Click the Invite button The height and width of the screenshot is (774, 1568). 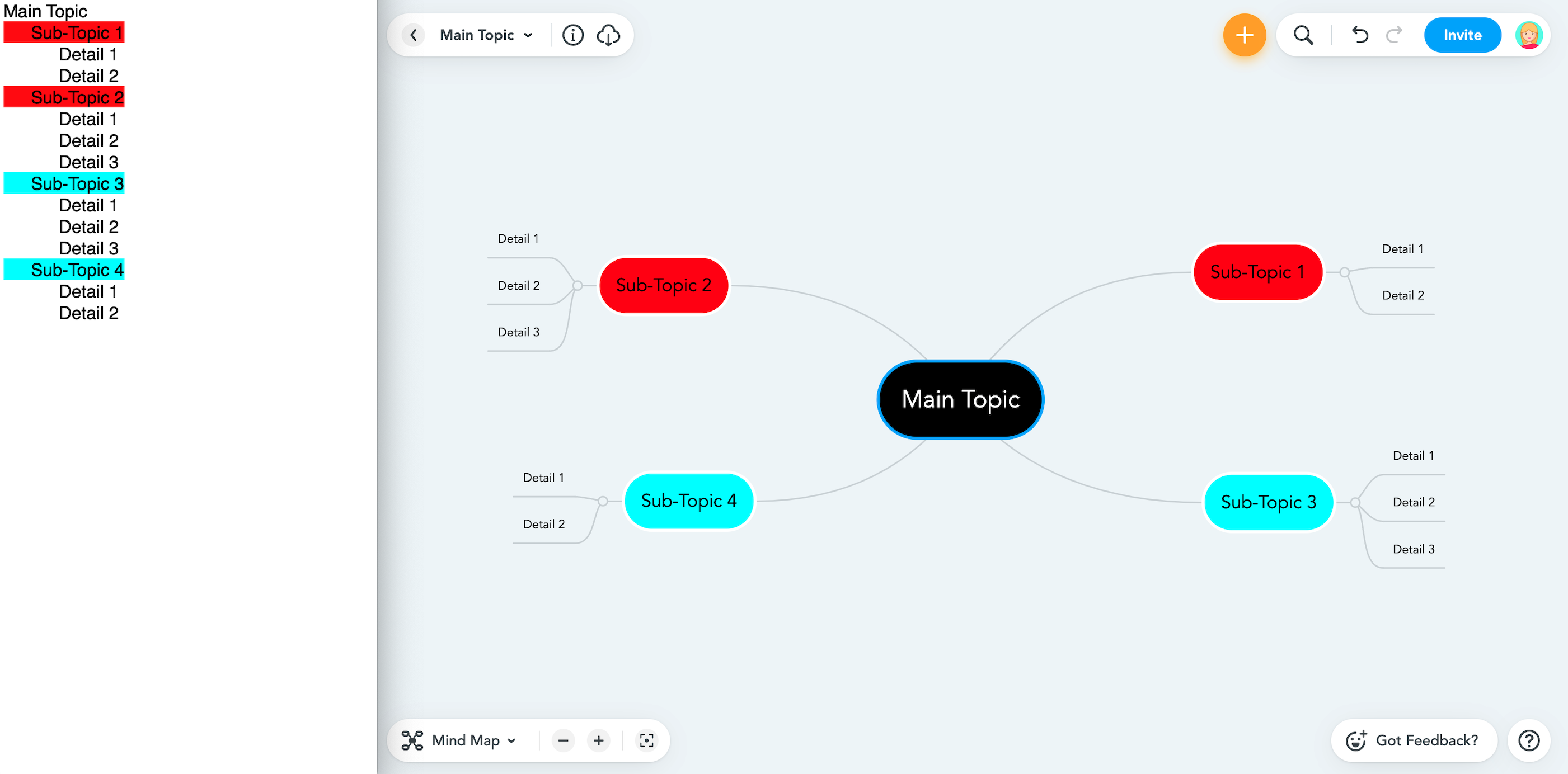1462,35
